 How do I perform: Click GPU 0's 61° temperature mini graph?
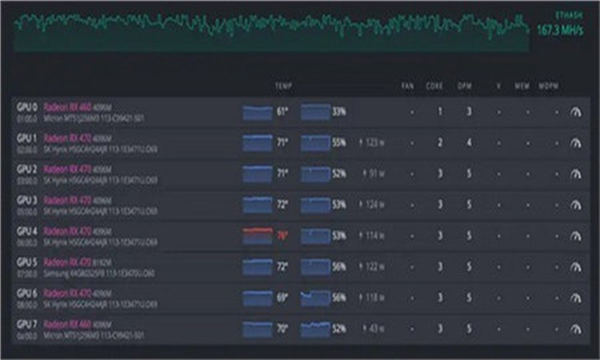pos(258,112)
